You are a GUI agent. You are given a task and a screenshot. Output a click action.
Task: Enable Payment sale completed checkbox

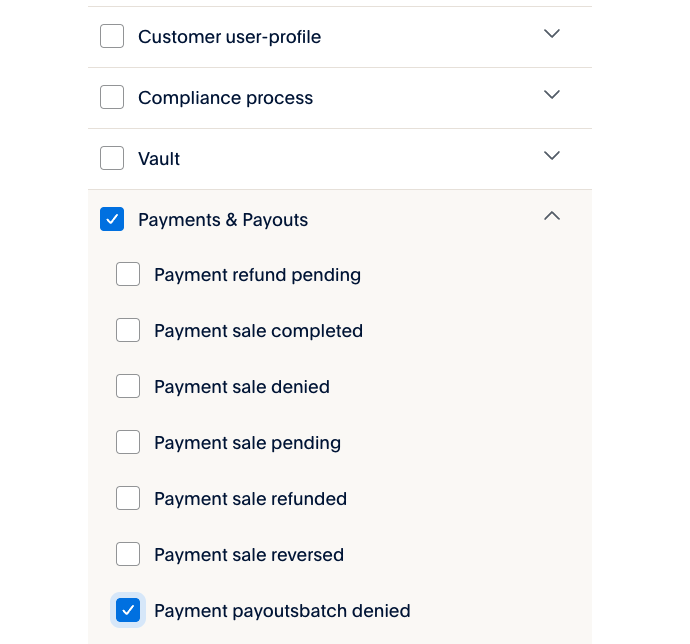(x=128, y=331)
